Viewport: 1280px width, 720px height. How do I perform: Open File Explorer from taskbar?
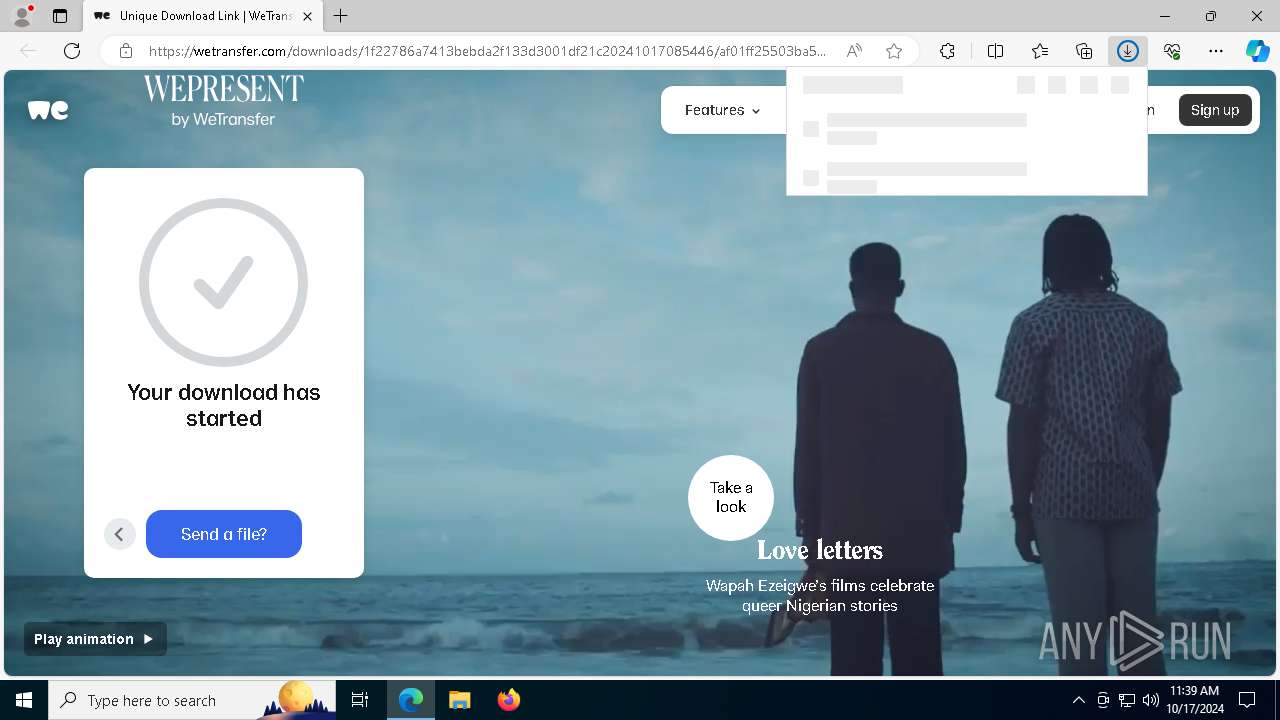coord(459,700)
